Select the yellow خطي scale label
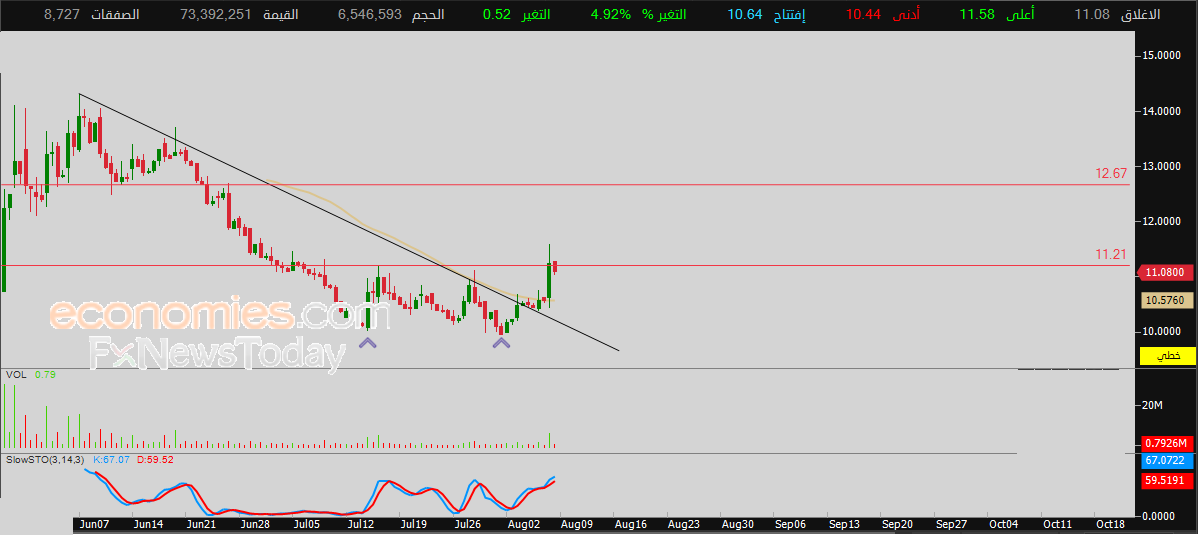Image resolution: width=1198 pixels, height=535 pixels. click(1167, 355)
